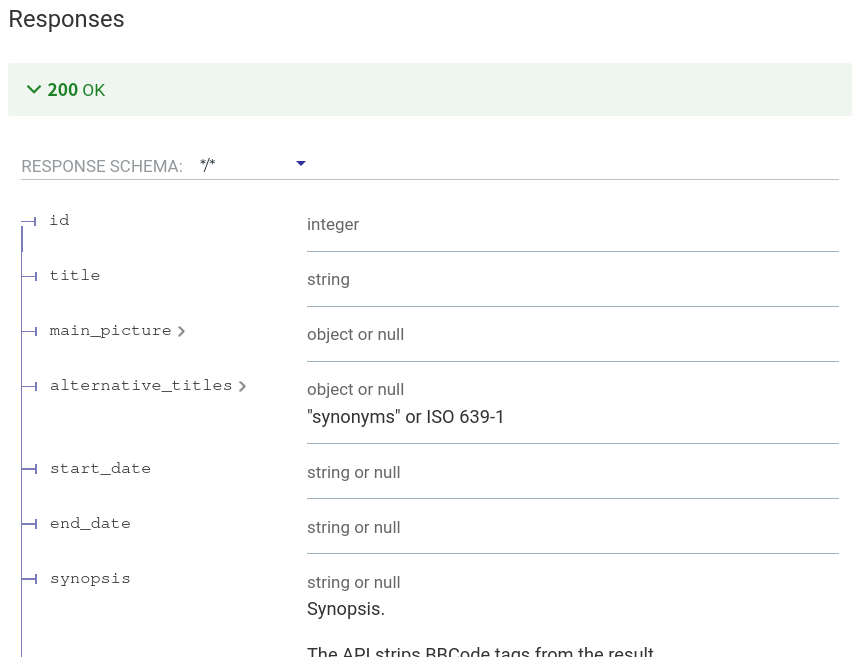863x657 pixels.
Task: Open the */* response schema content type dropdown
Action: click(x=250, y=165)
